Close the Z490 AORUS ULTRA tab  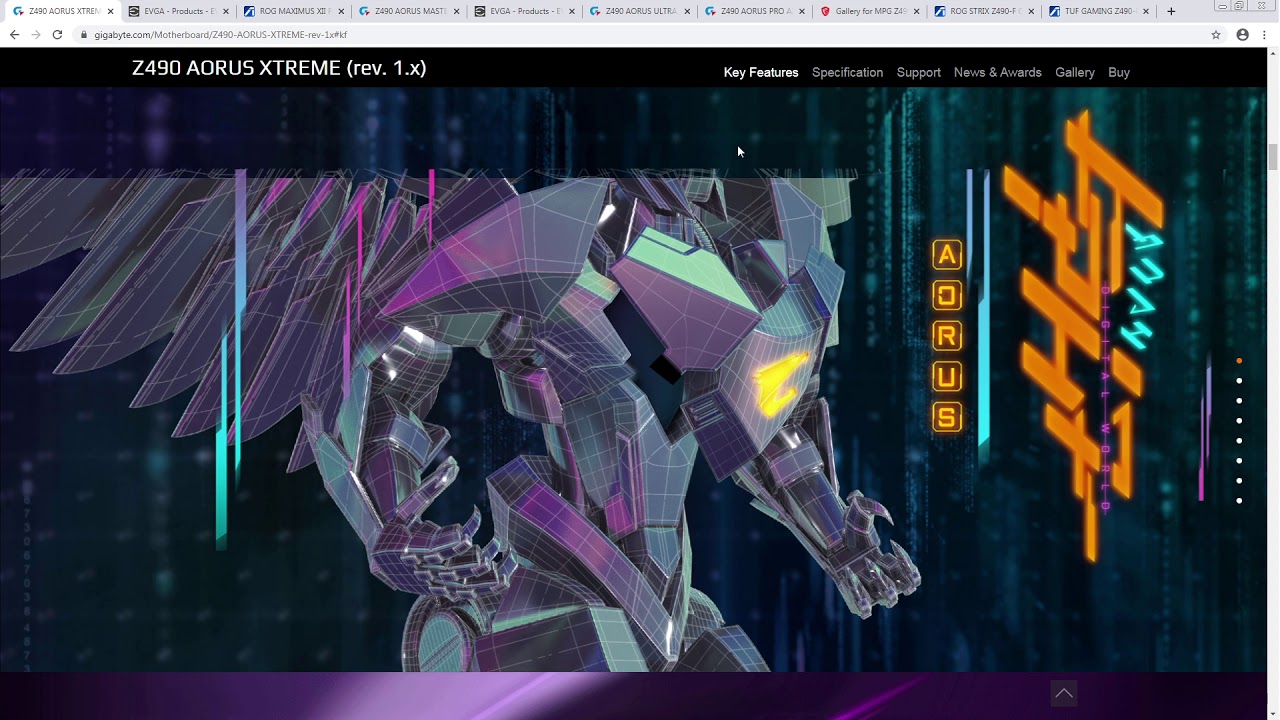pyautogui.click(x=686, y=11)
